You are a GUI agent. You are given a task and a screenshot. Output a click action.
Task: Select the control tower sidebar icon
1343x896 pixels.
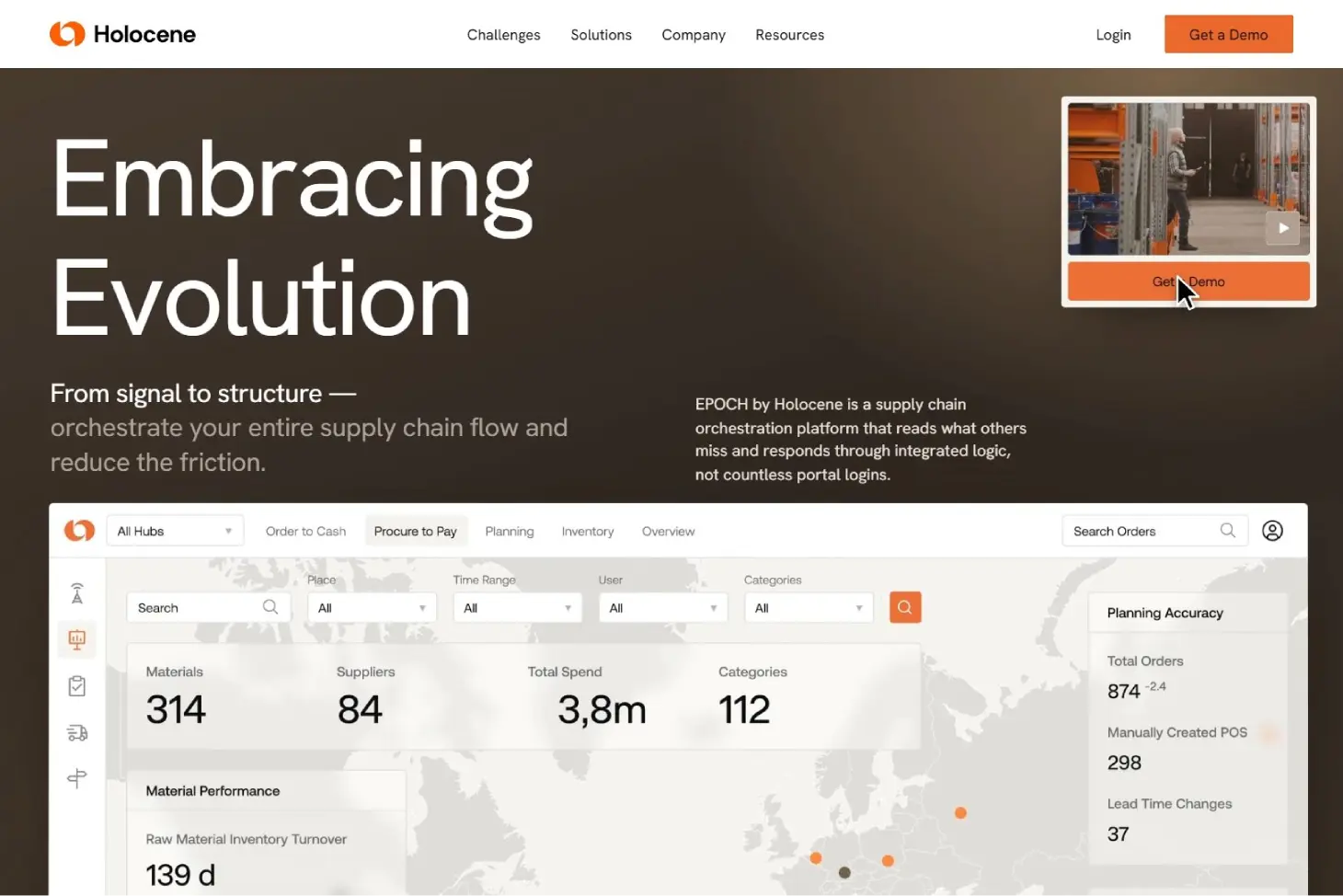77,593
